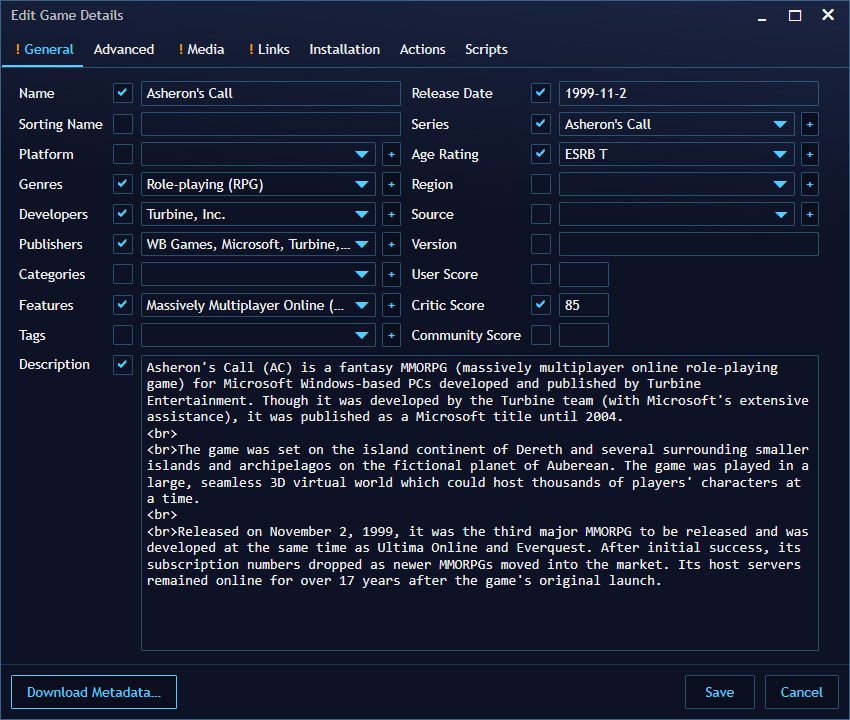Viewport: 850px width, 720px height.
Task: Click the add new Platform plus icon
Action: point(391,154)
